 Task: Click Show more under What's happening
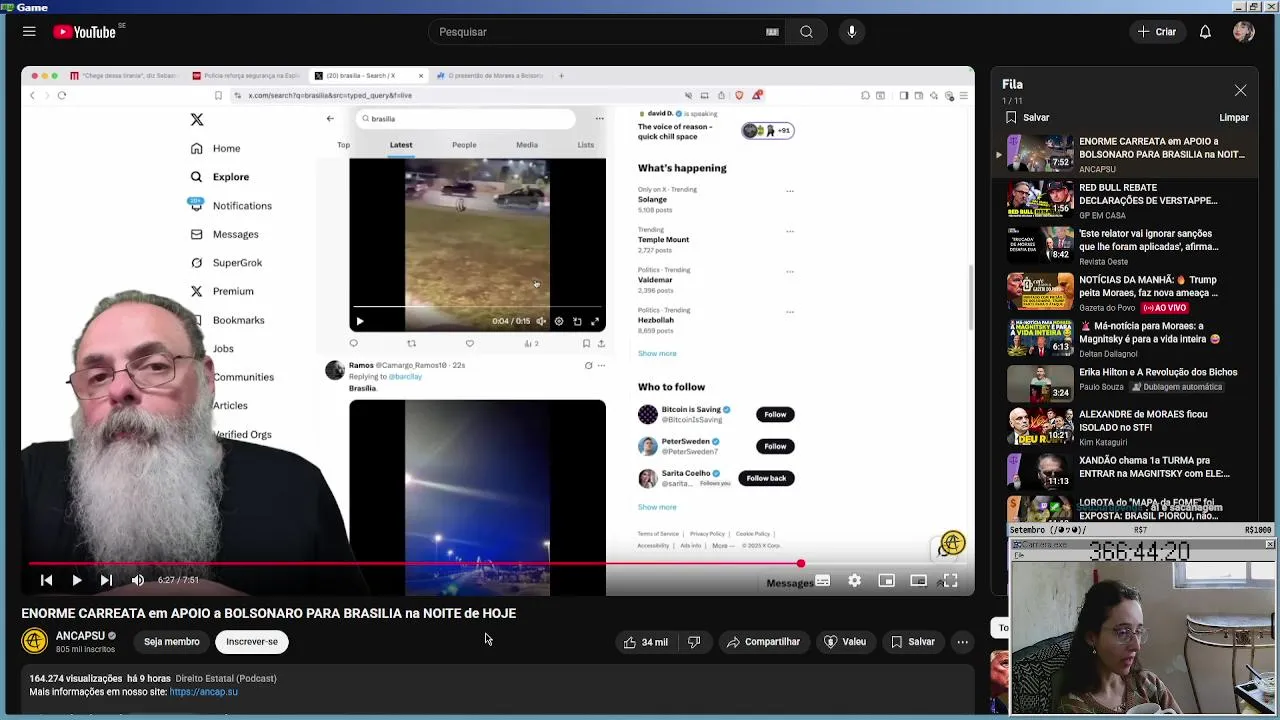pyautogui.click(x=657, y=353)
